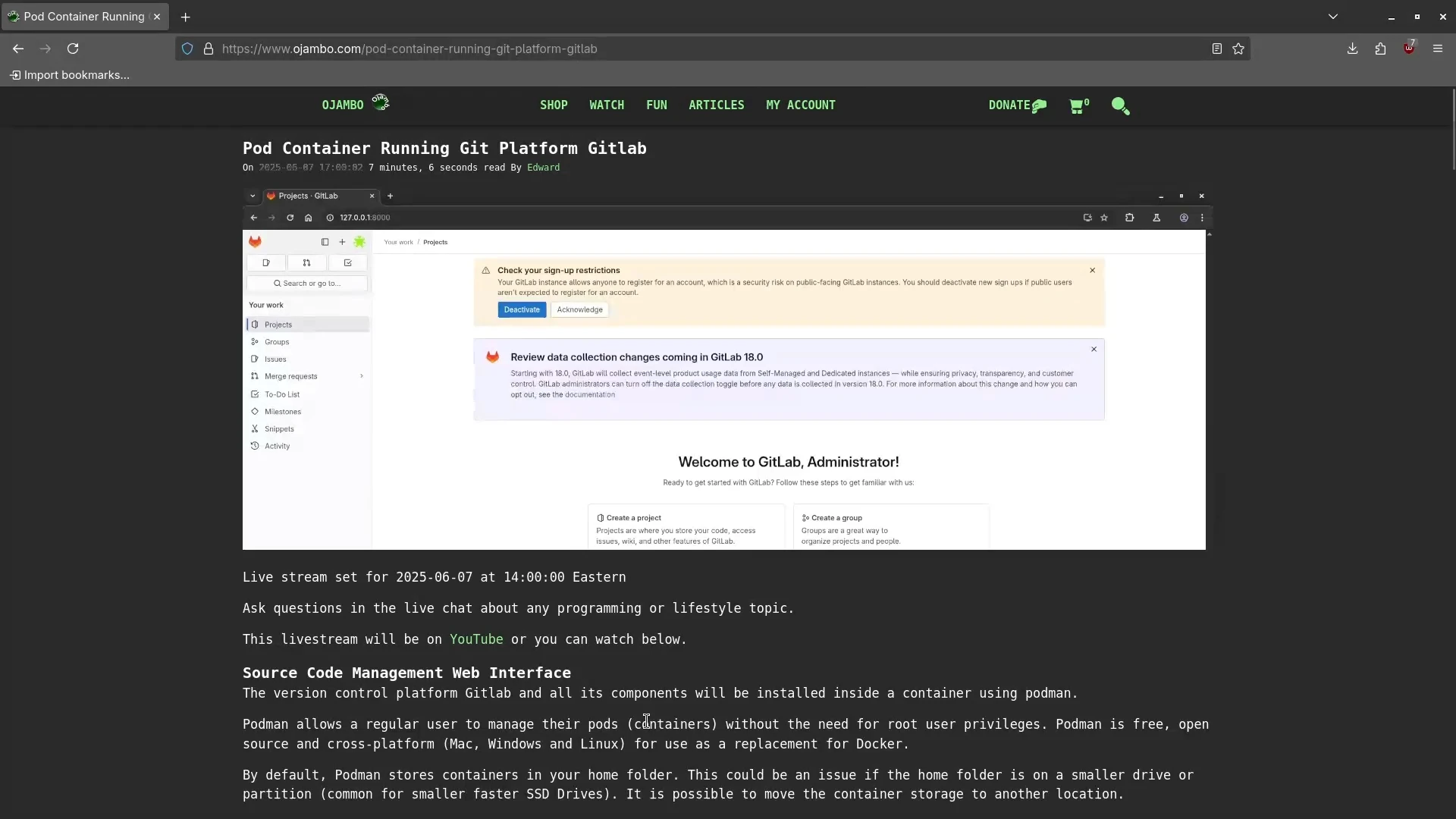
Task: Click Create a group card in image
Action: coord(891,527)
